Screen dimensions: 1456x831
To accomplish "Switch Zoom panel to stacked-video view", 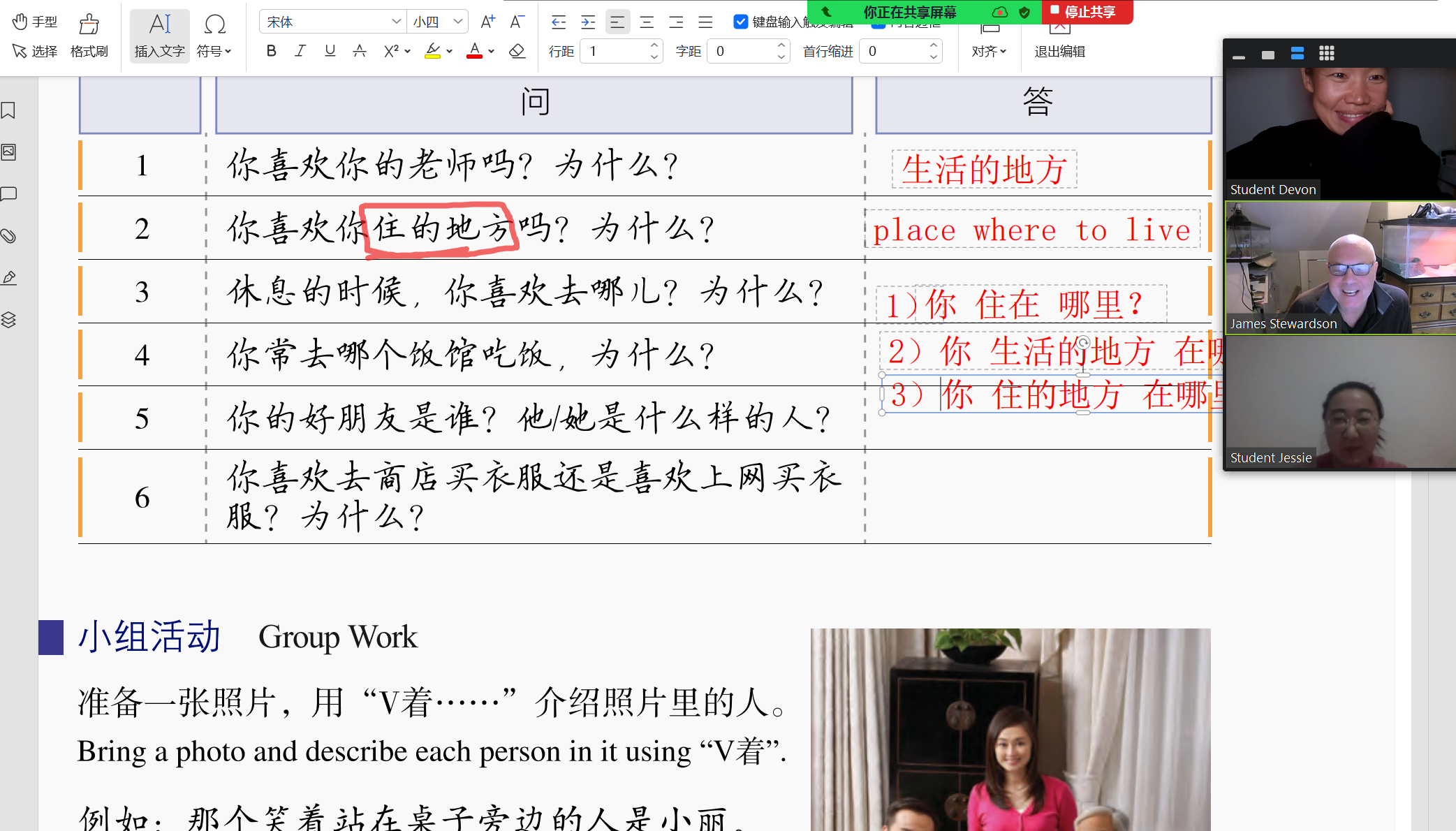I will tap(1297, 54).
